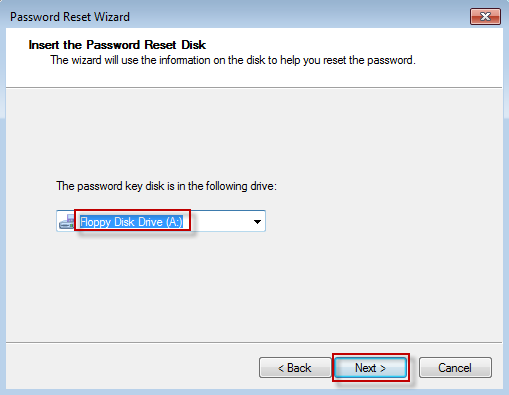Close the Password Reset Wizard window
This screenshot has height=395, width=509.
[485, 17]
